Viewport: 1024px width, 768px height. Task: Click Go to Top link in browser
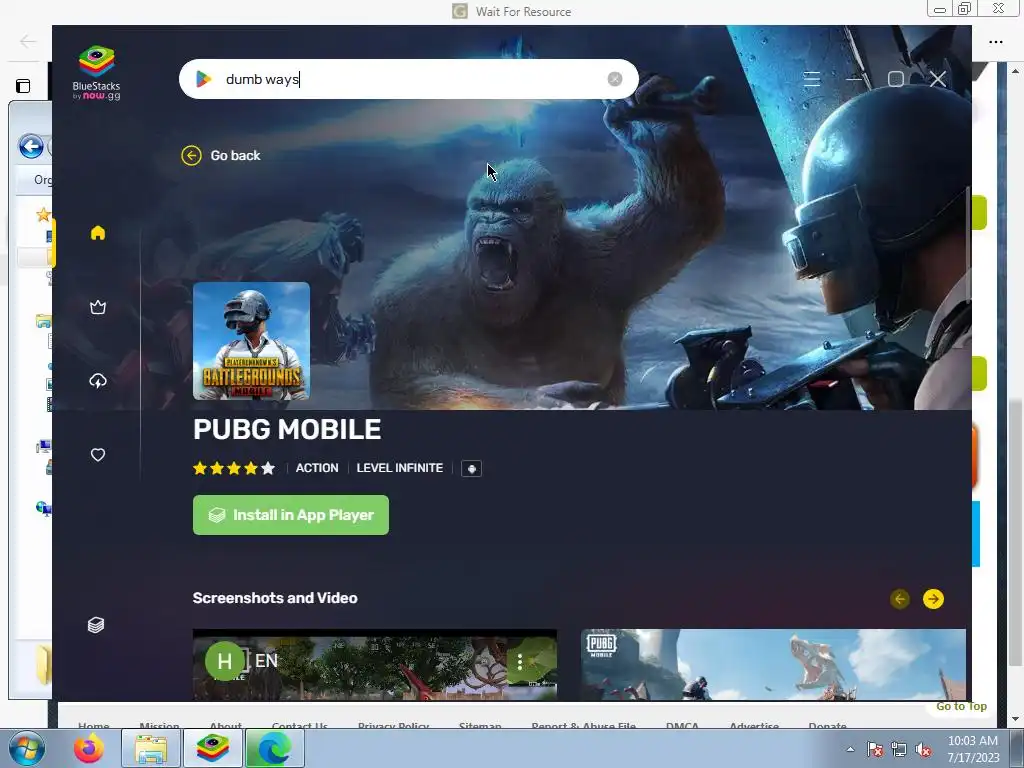(961, 707)
